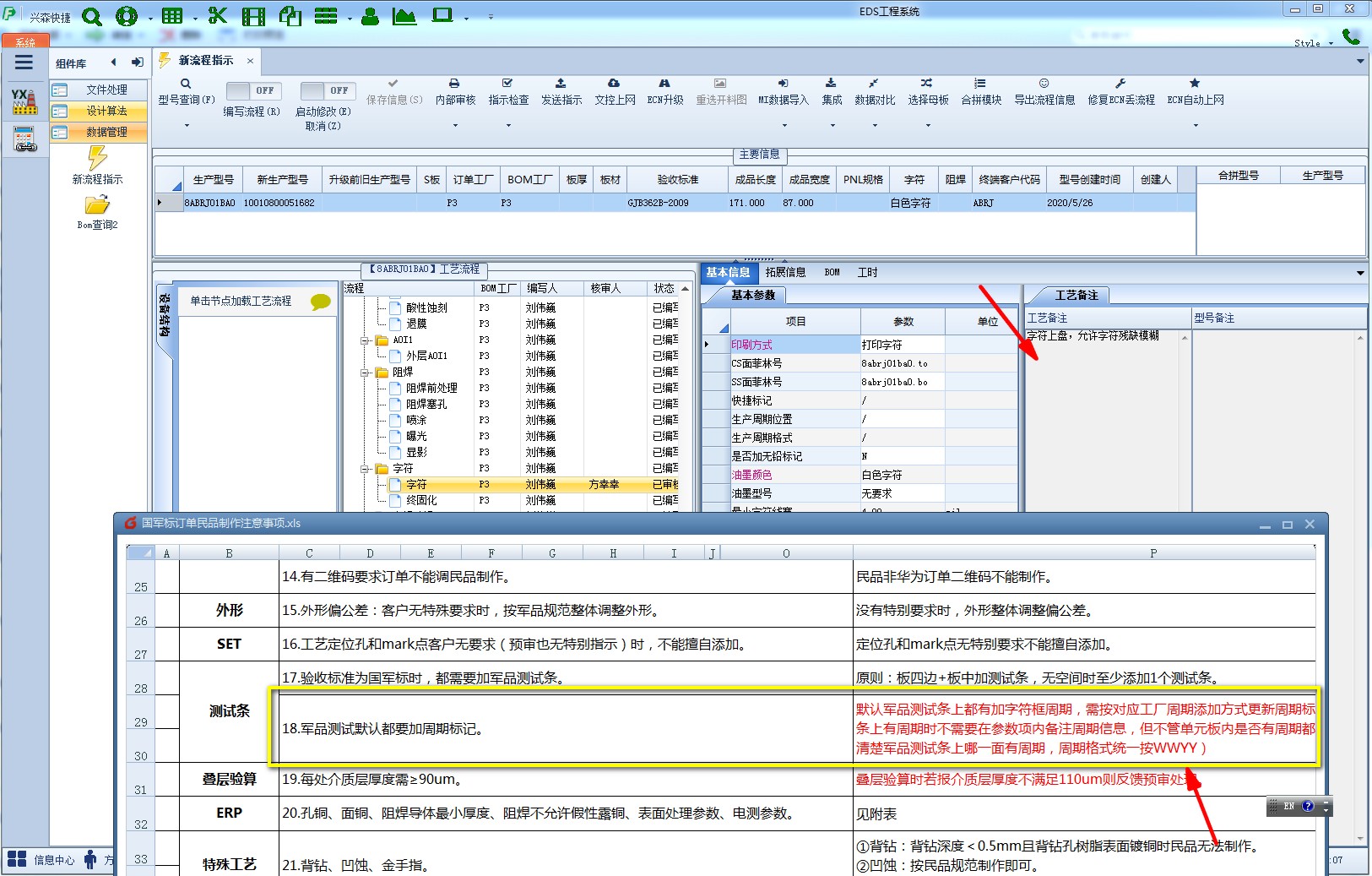This screenshot has width=1372, height=876.
Task: Close the 新流程指示 tab
Action: [x=250, y=61]
